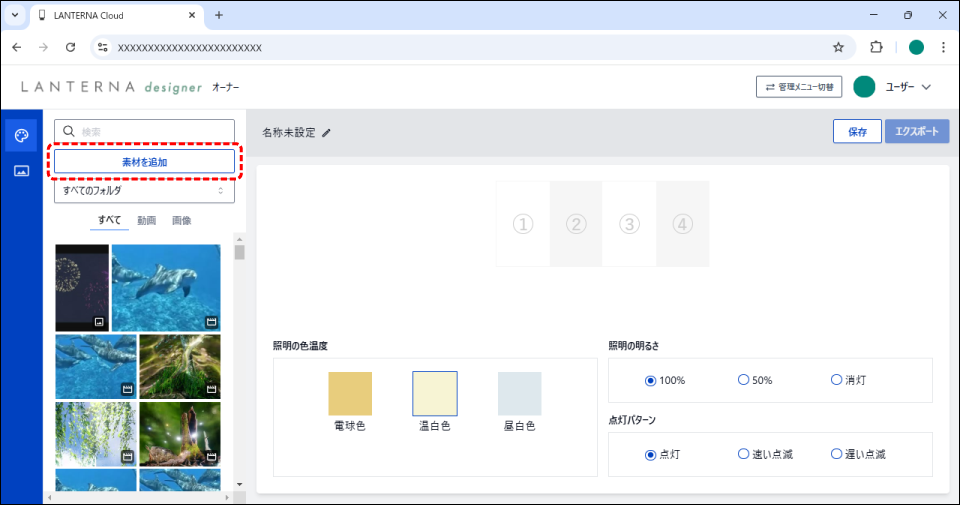The image size is (960, 505).
Task: Open the browser tab search dropdown
Action: pyautogui.click(x=15, y=15)
